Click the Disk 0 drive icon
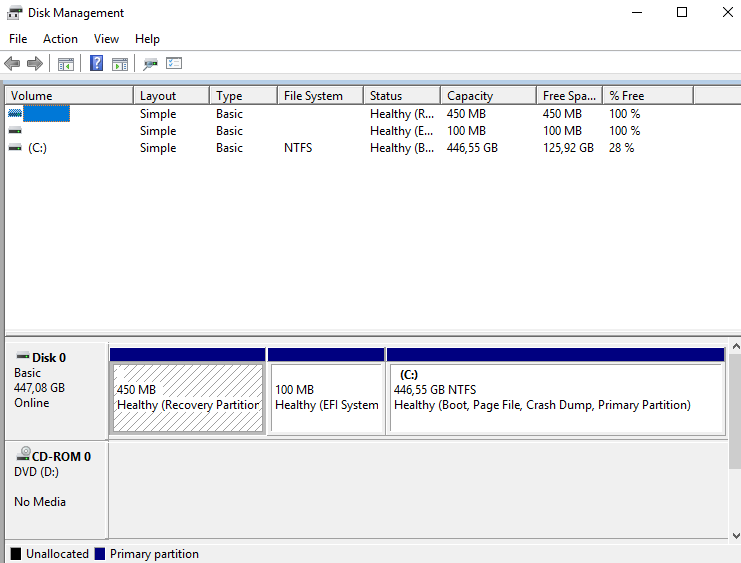This screenshot has height=563, width=741. coord(23,356)
